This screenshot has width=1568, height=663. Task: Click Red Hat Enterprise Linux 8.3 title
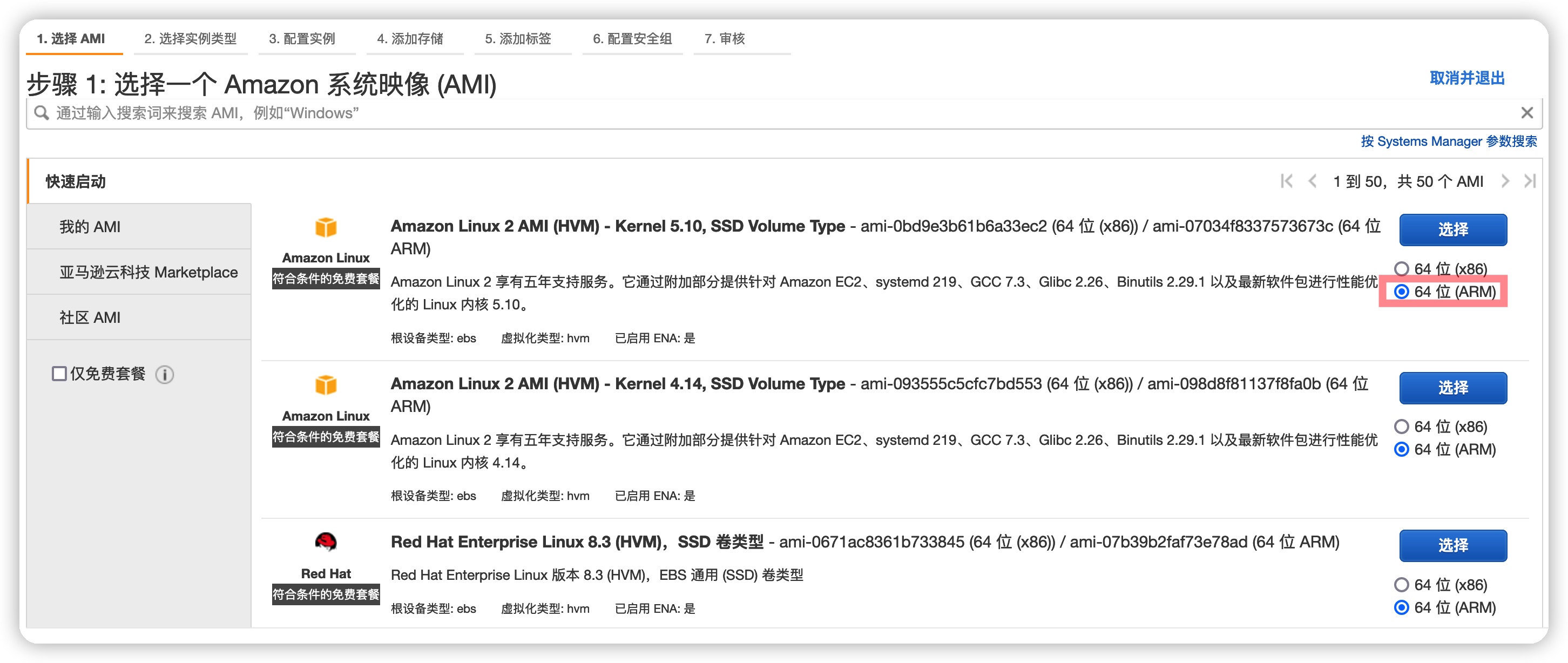point(577,542)
